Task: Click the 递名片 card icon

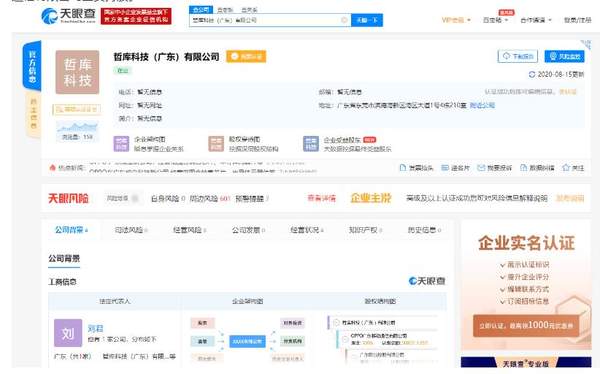Action: pyautogui.click(x=445, y=168)
